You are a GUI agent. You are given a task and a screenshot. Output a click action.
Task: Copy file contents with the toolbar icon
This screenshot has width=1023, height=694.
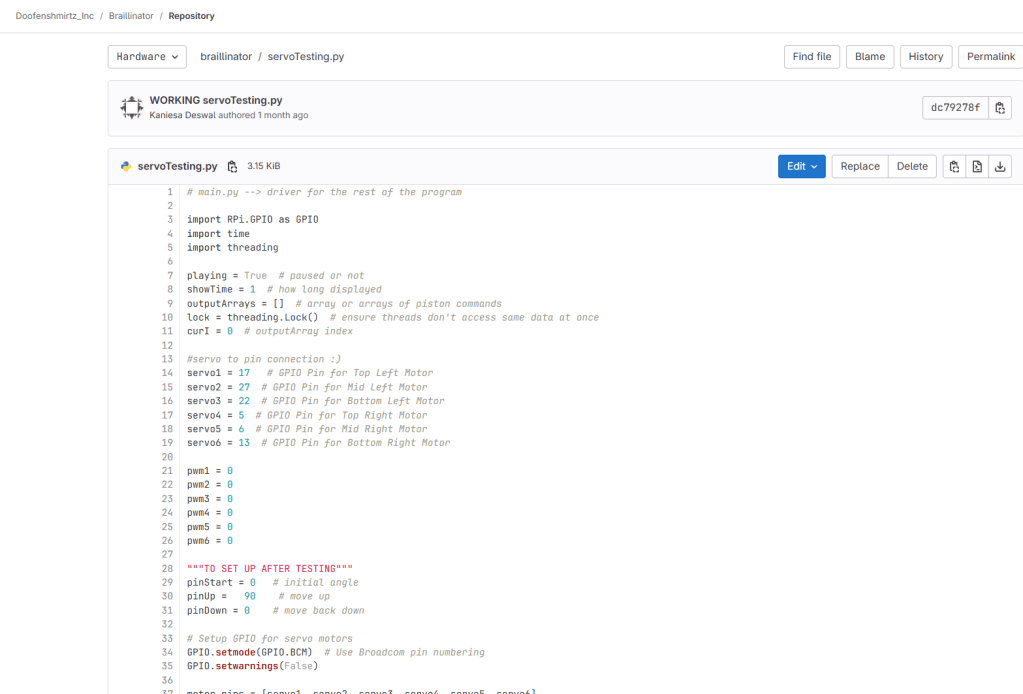(954, 167)
